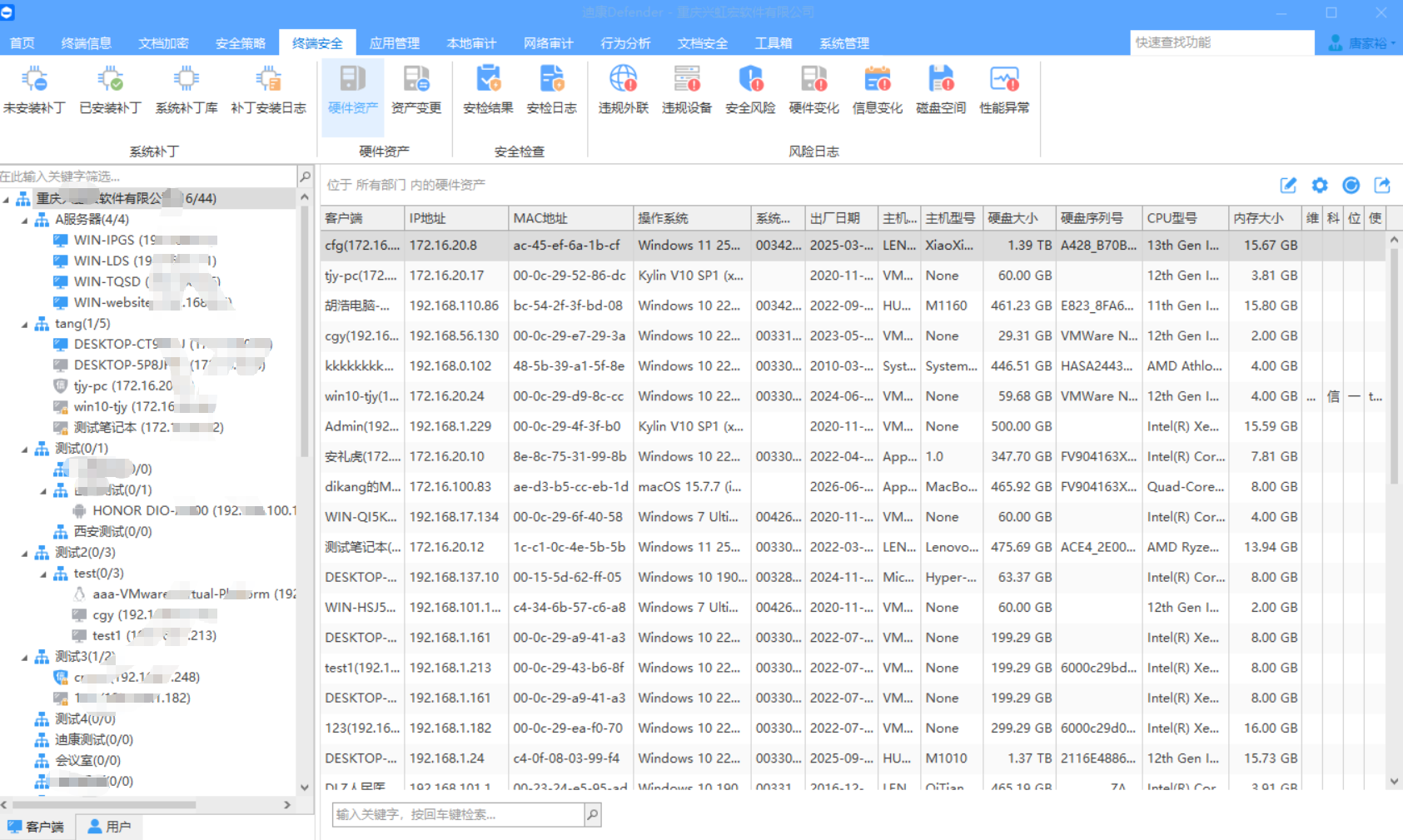
Task: Switch to the 用户 bottom tab
Action: pos(109,827)
